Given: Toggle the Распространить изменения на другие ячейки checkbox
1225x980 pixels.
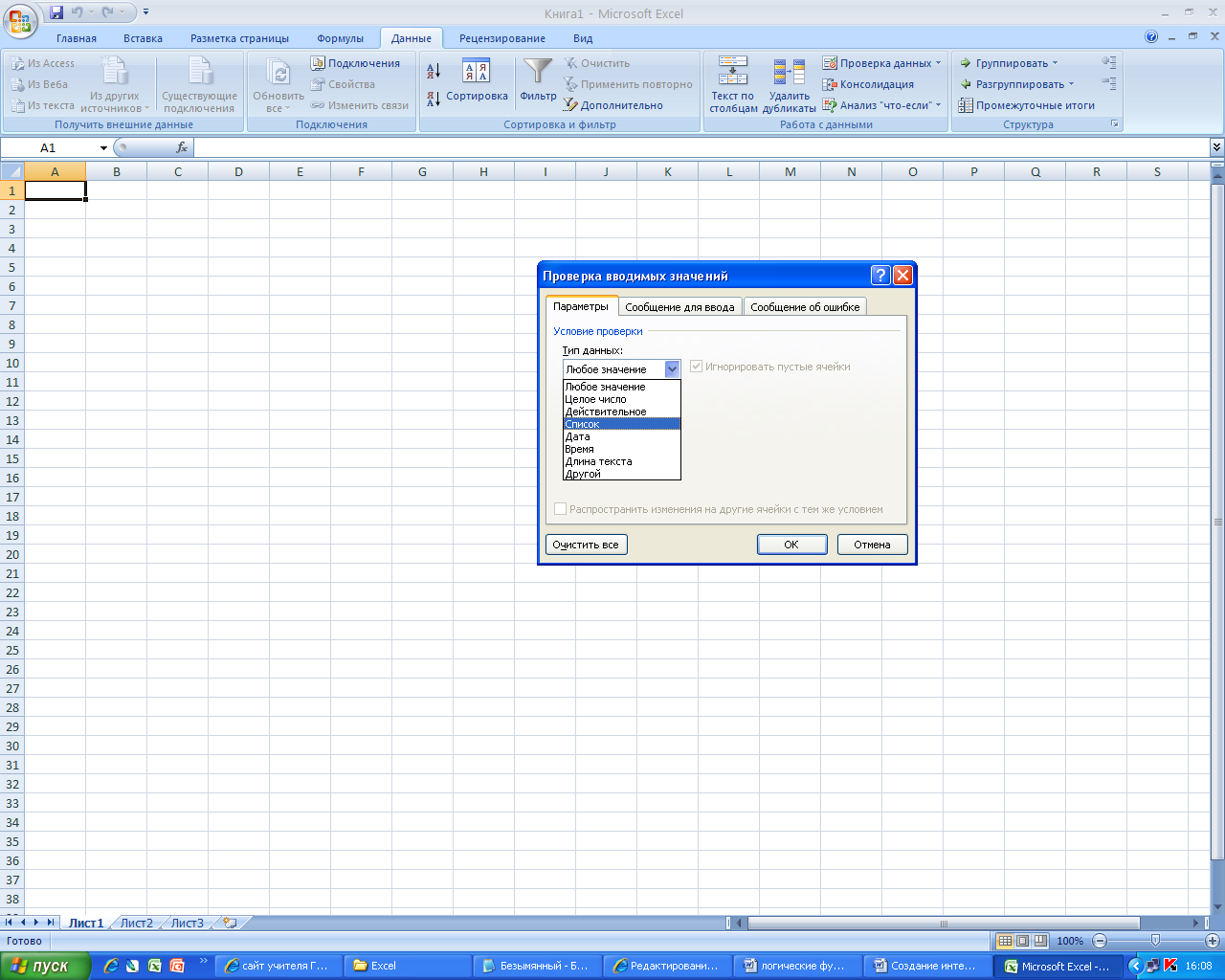Looking at the screenshot, I should pyautogui.click(x=561, y=509).
